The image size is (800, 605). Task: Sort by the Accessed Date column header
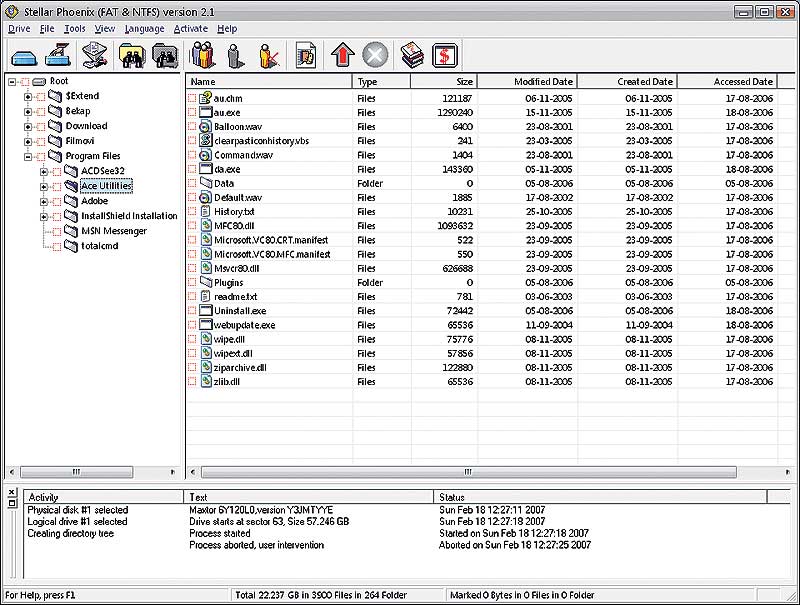[x=727, y=82]
